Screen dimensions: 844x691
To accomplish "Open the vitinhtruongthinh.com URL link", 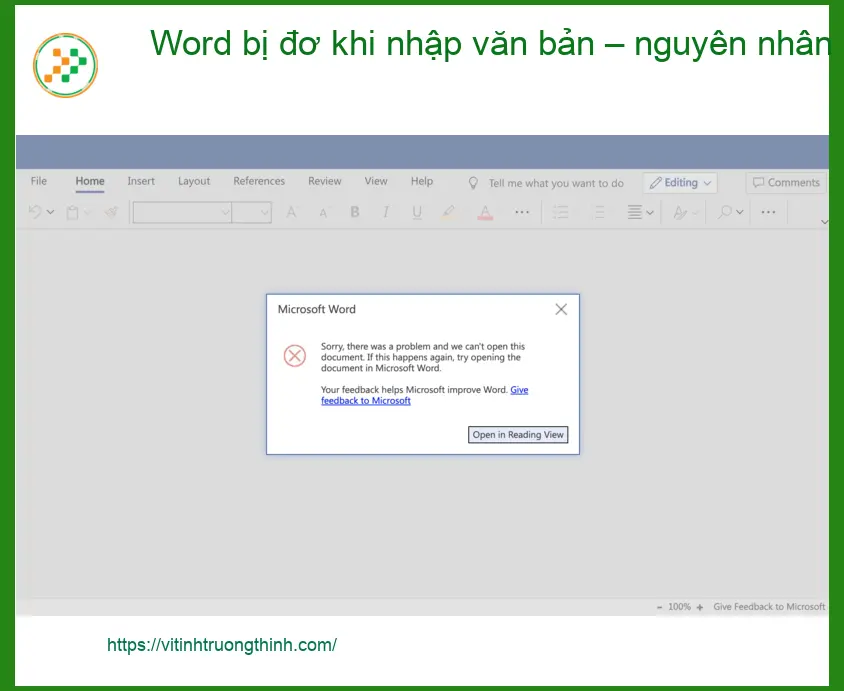I will (222, 645).
